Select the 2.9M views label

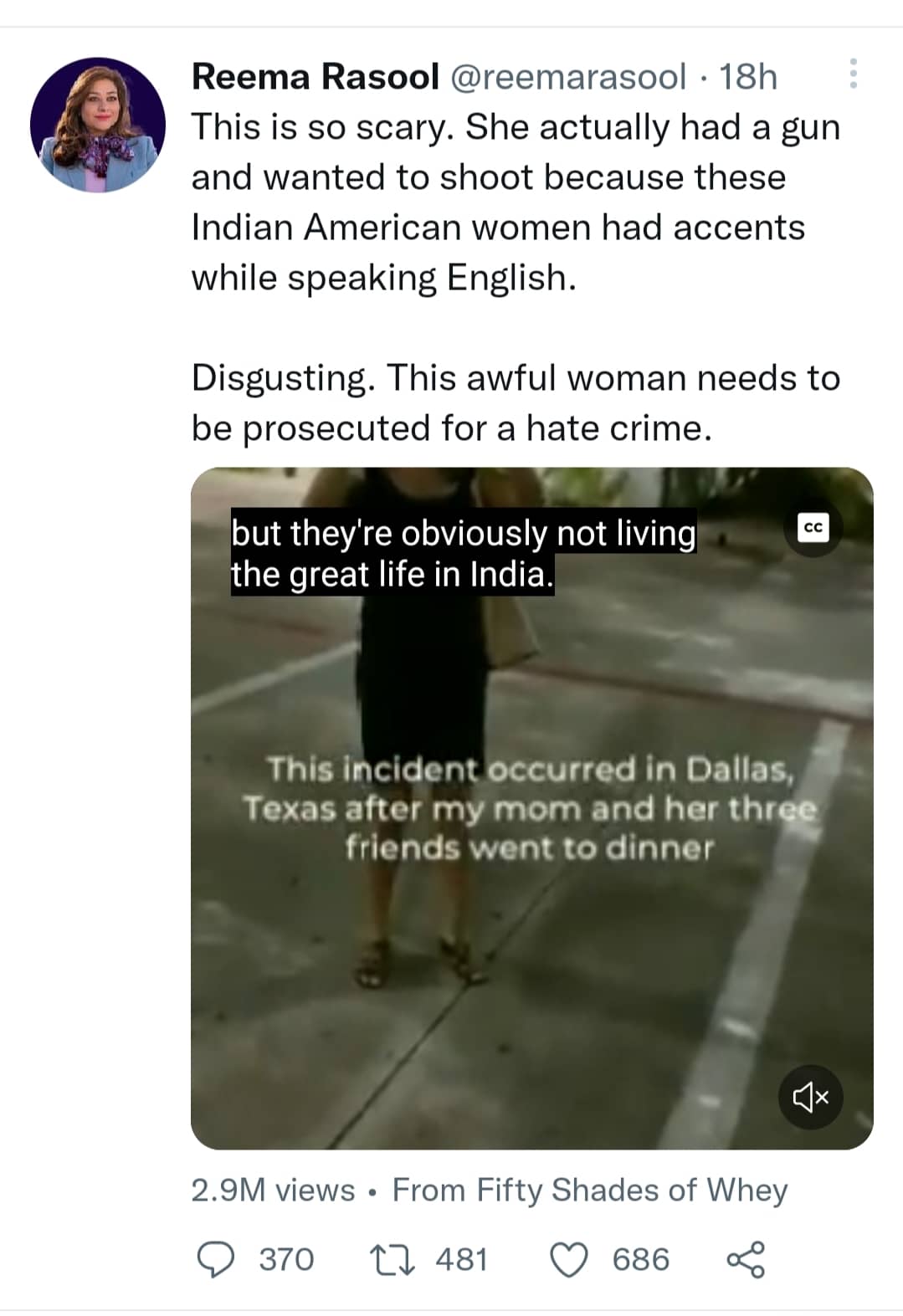(273, 1190)
